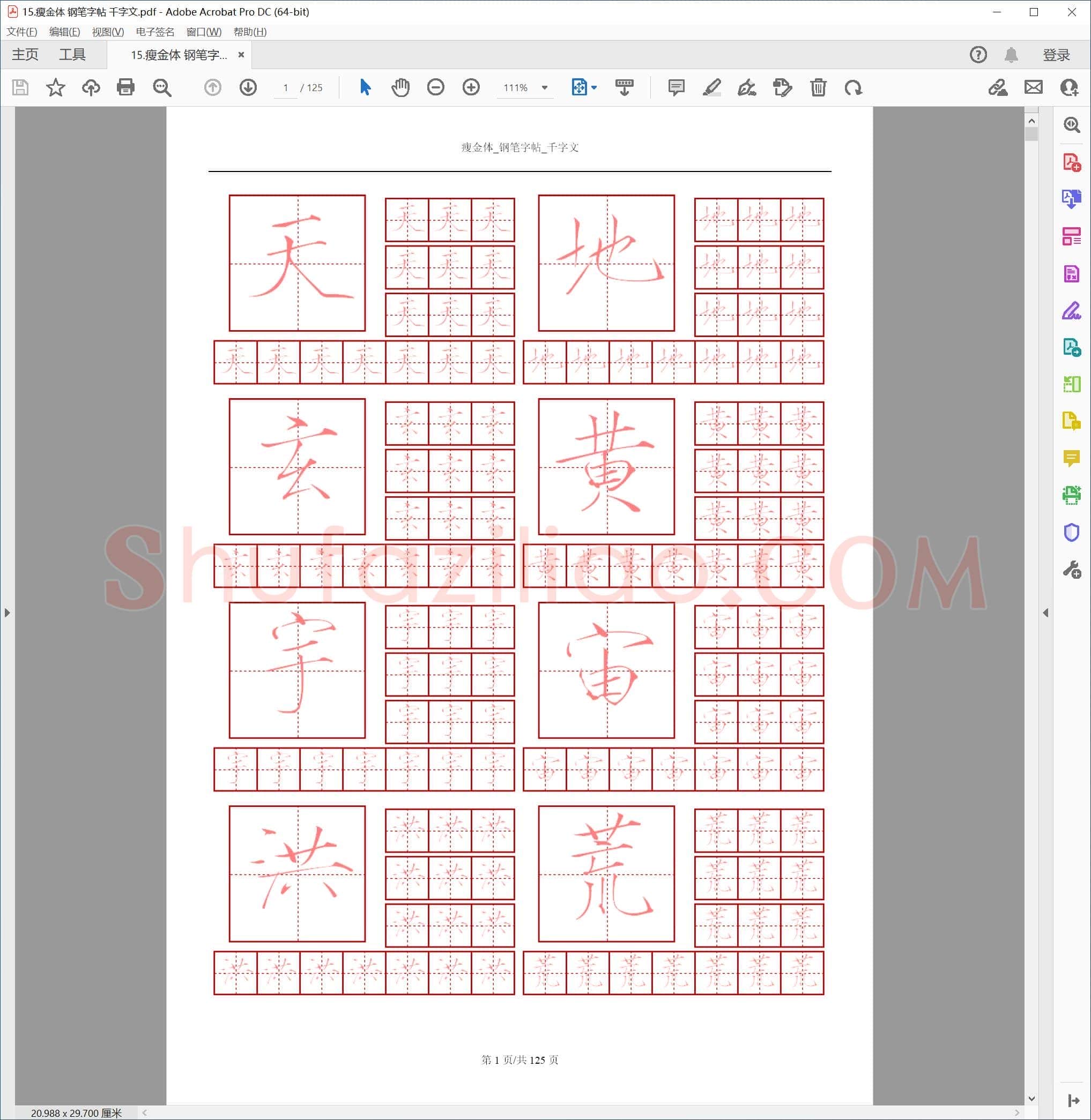Open Scan & OCR printer sidebar tool
Image resolution: width=1091 pixels, height=1120 pixels.
pos(1072,495)
